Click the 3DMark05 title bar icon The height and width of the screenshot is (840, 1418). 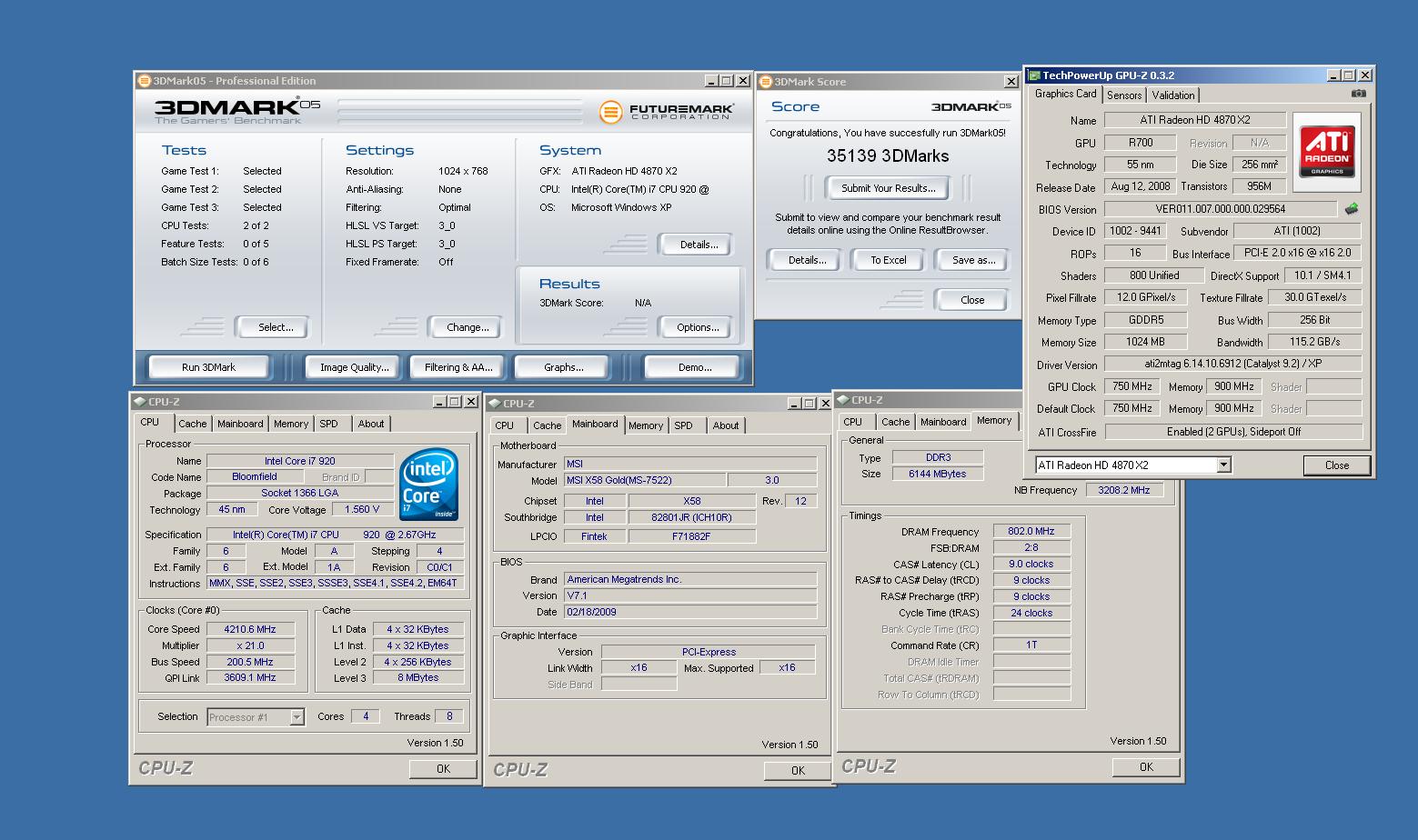coord(144,81)
